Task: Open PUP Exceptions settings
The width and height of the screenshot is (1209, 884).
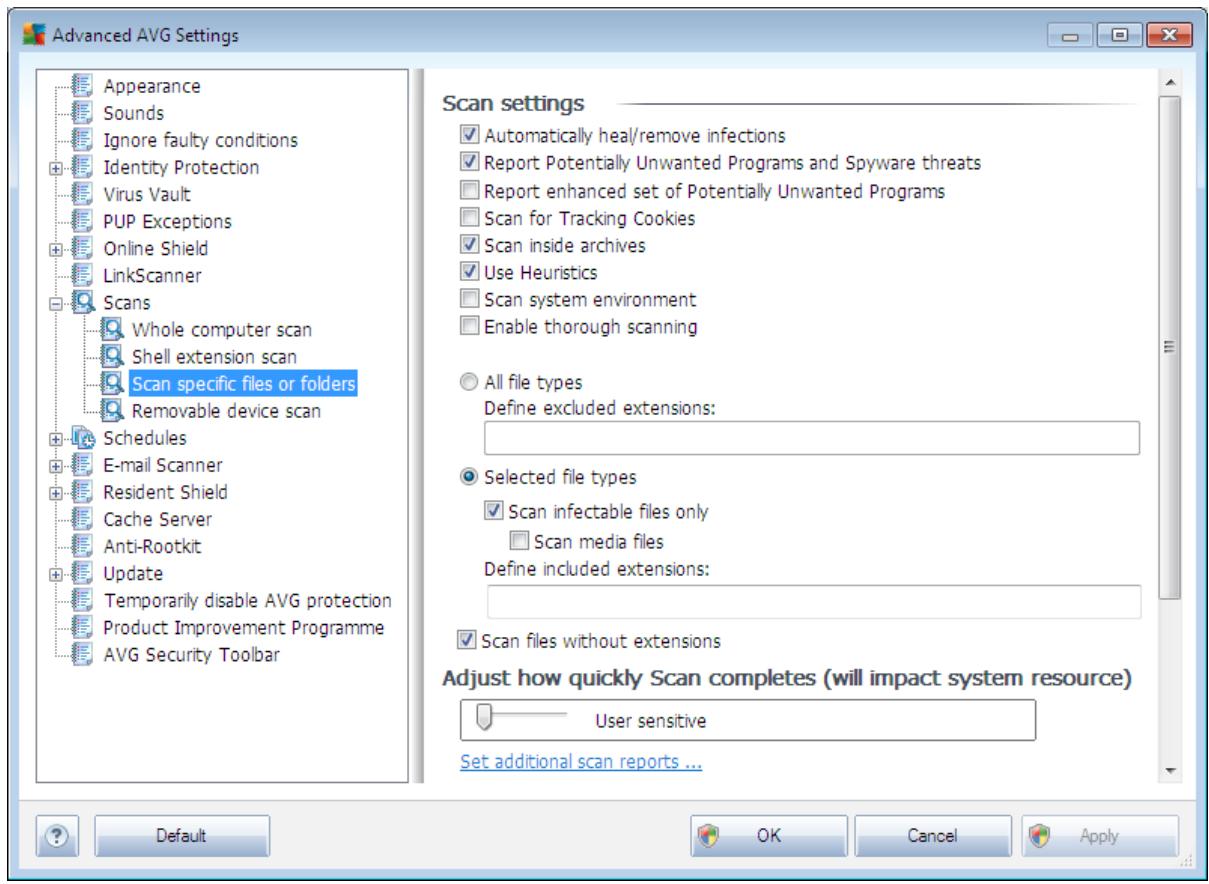Action: pos(167,221)
